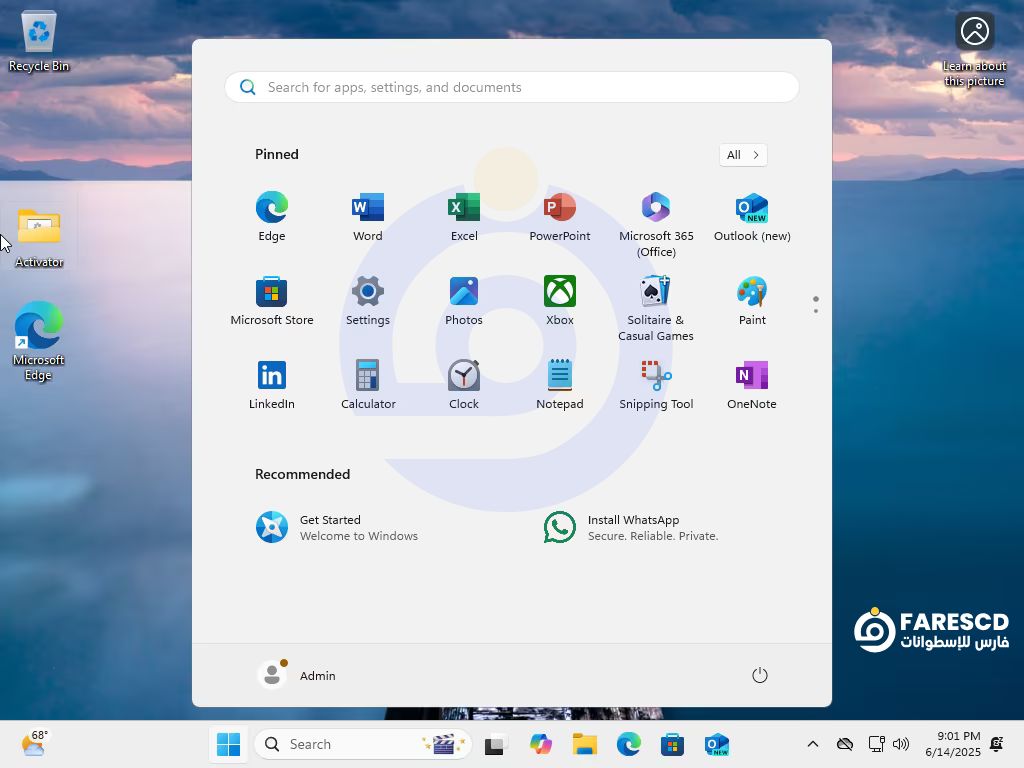This screenshot has height=768, width=1024.
Task: Open clock and date 9:01 PM
Action: [x=953, y=744]
